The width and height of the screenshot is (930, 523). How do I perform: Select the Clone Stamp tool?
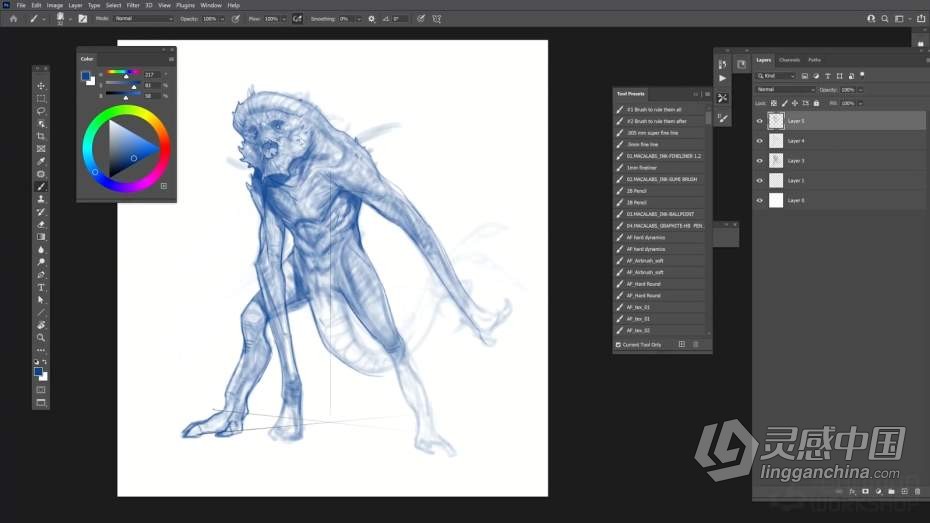click(41, 199)
